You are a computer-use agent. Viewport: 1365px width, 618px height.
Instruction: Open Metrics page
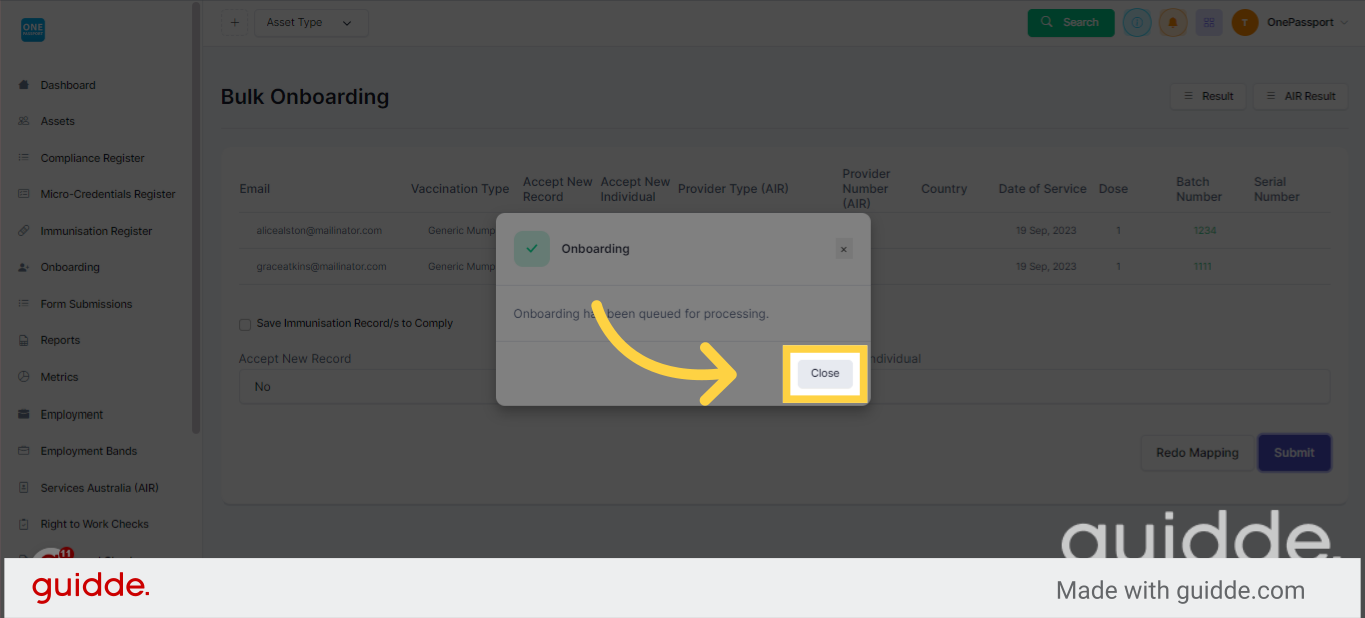coord(59,377)
